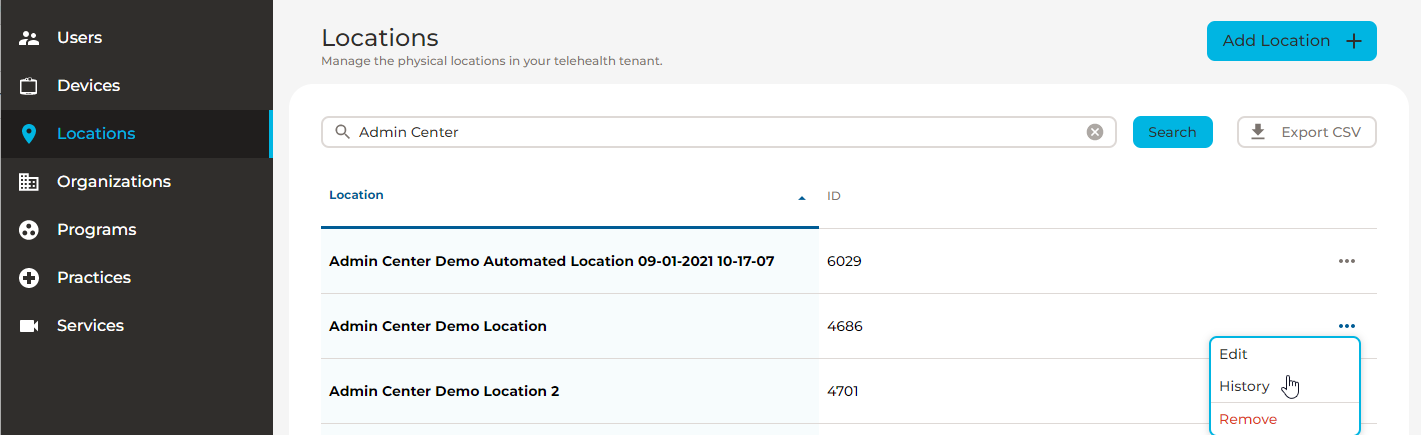Open Programs from the sidebar
The image size is (1421, 435).
point(135,230)
